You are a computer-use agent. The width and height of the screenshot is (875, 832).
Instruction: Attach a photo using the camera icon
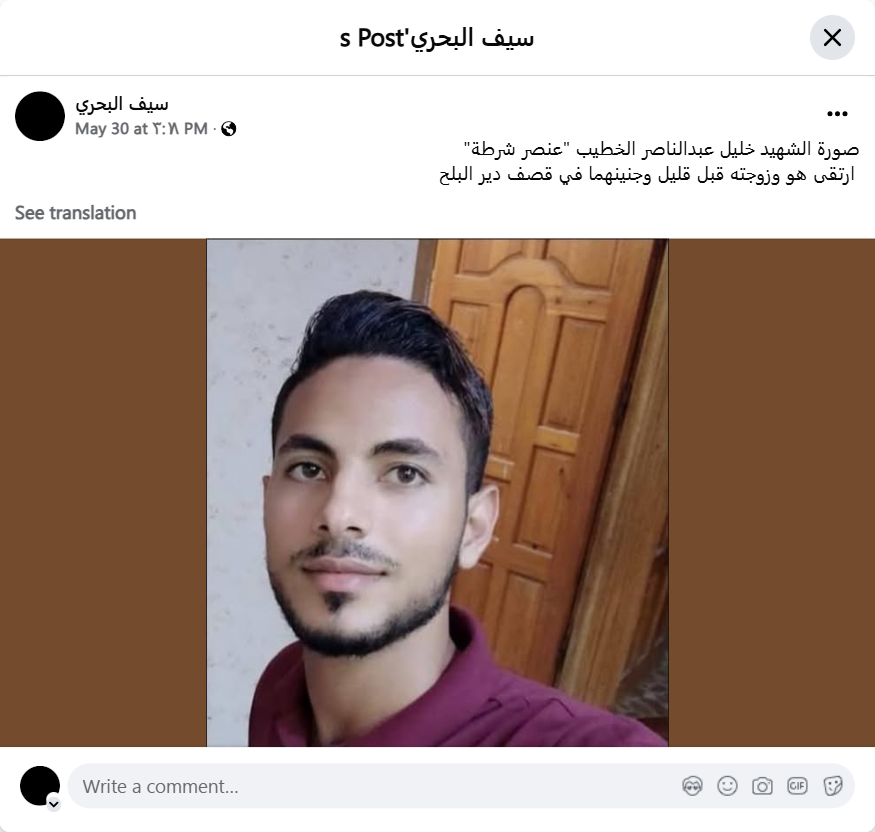coord(762,786)
